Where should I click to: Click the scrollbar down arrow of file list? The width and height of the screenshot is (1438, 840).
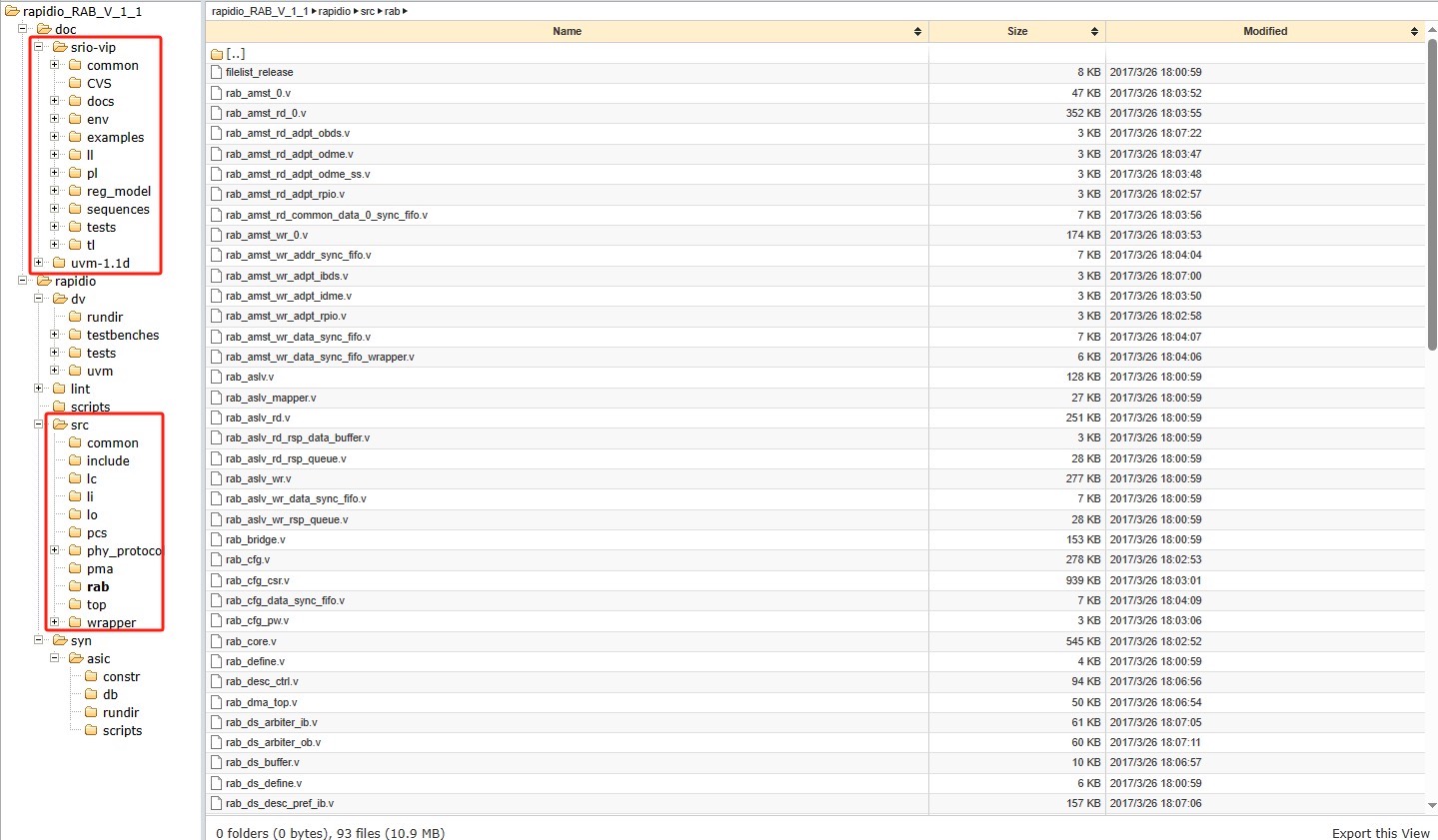coord(1431,805)
